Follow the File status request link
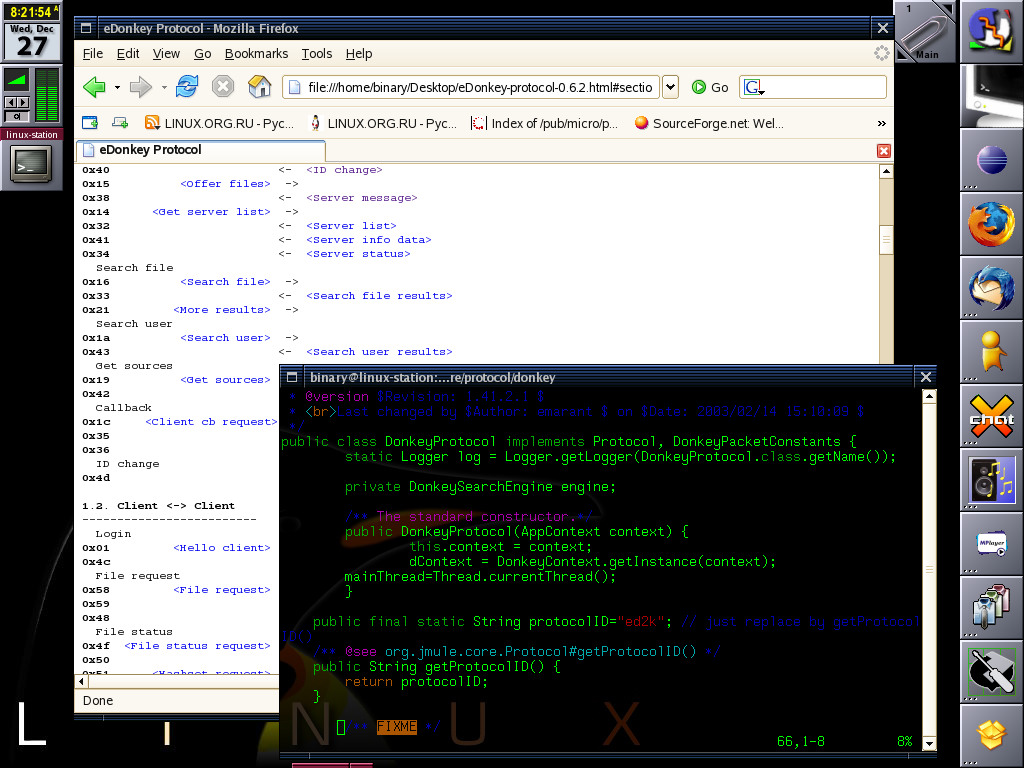The width and height of the screenshot is (1024, 768). click(x=197, y=646)
